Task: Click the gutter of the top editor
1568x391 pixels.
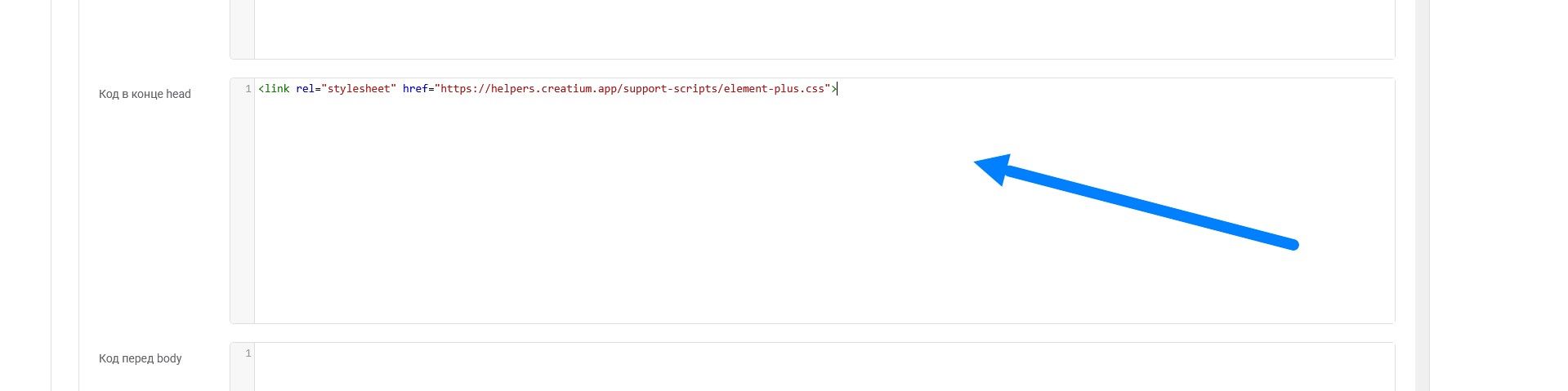Action: point(242,29)
